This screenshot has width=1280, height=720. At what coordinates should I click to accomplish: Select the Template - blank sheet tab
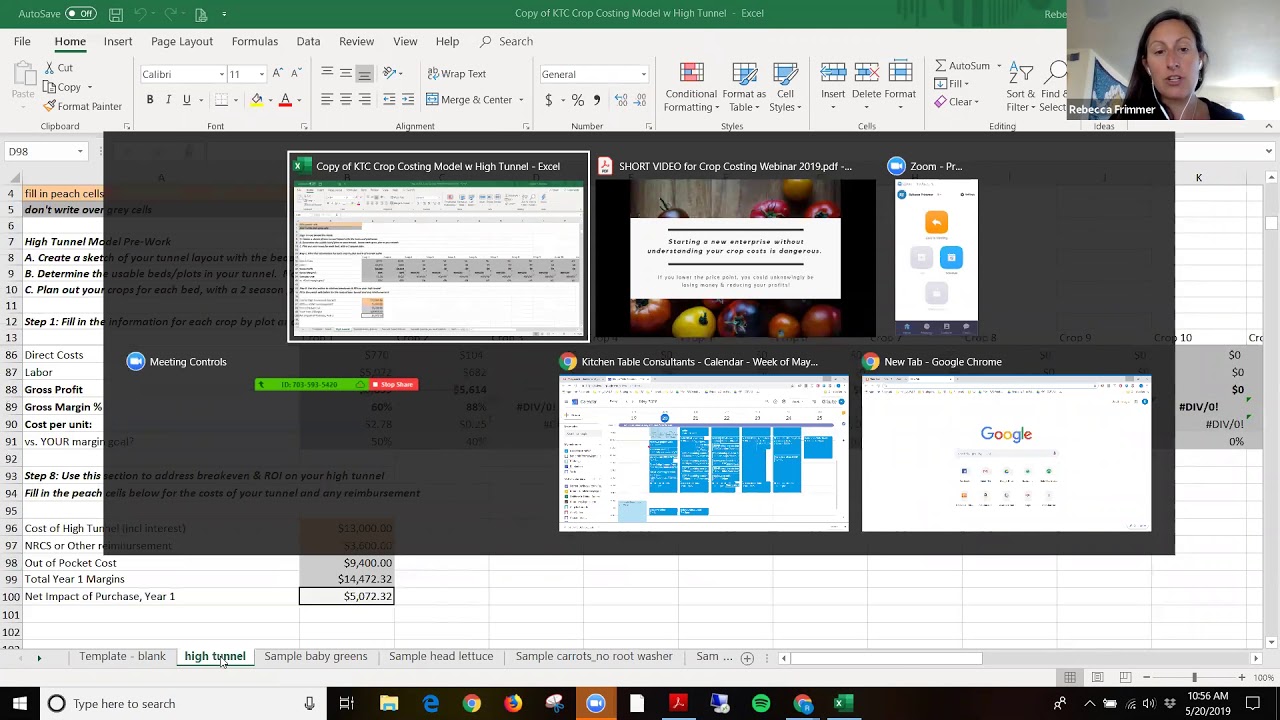point(122,657)
